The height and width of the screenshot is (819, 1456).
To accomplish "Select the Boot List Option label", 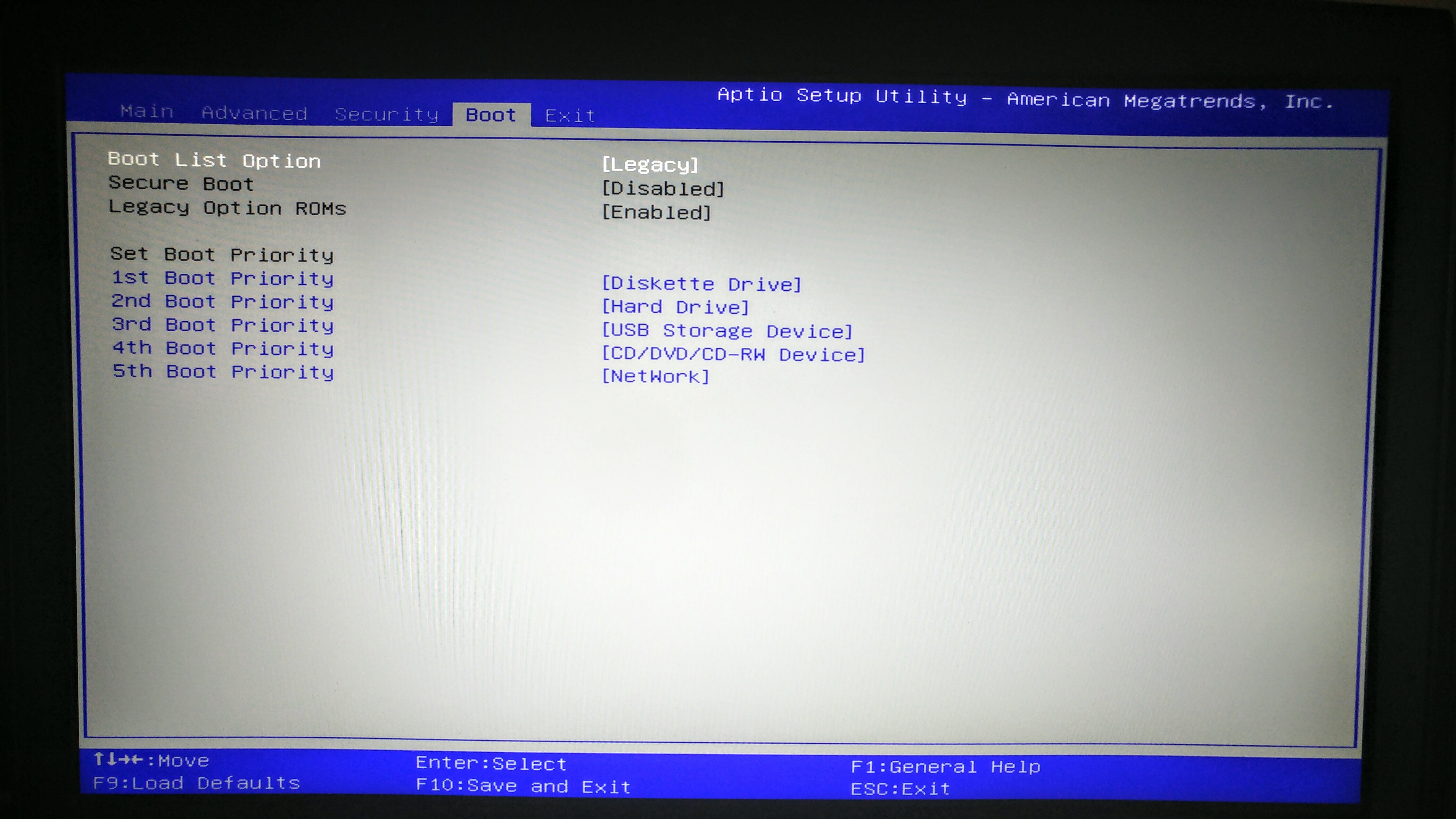I will coord(214,160).
